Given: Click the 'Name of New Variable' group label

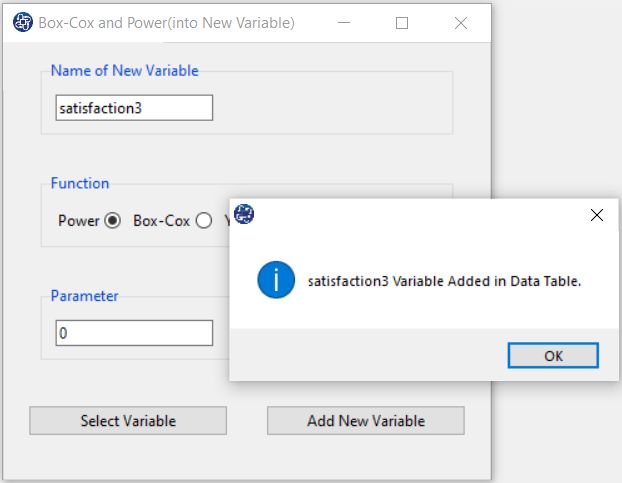Looking at the screenshot, I should pos(124,71).
